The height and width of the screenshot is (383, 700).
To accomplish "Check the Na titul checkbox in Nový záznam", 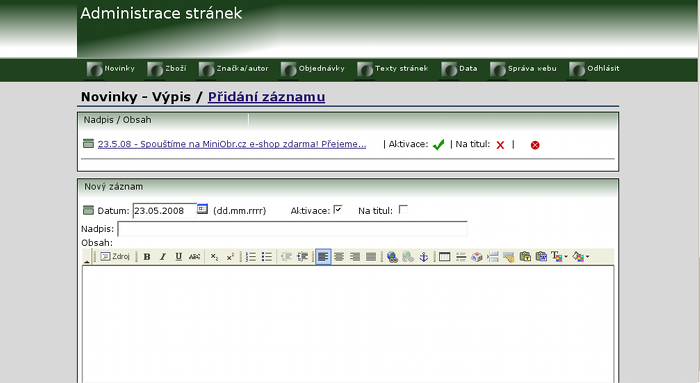I will pyautogui.click(x=403, y=209).
